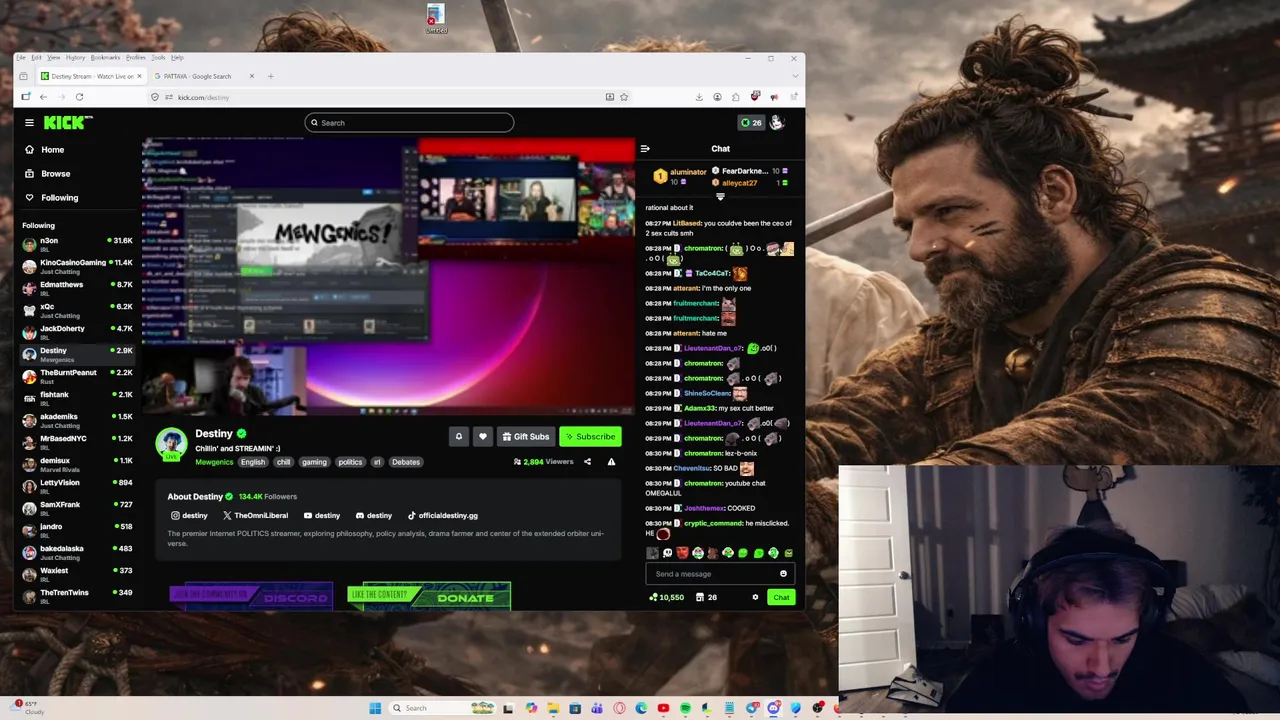The height and width of the screenshot is (720, 1280).
Task: Open the History menu
Action: pos(75,57)
